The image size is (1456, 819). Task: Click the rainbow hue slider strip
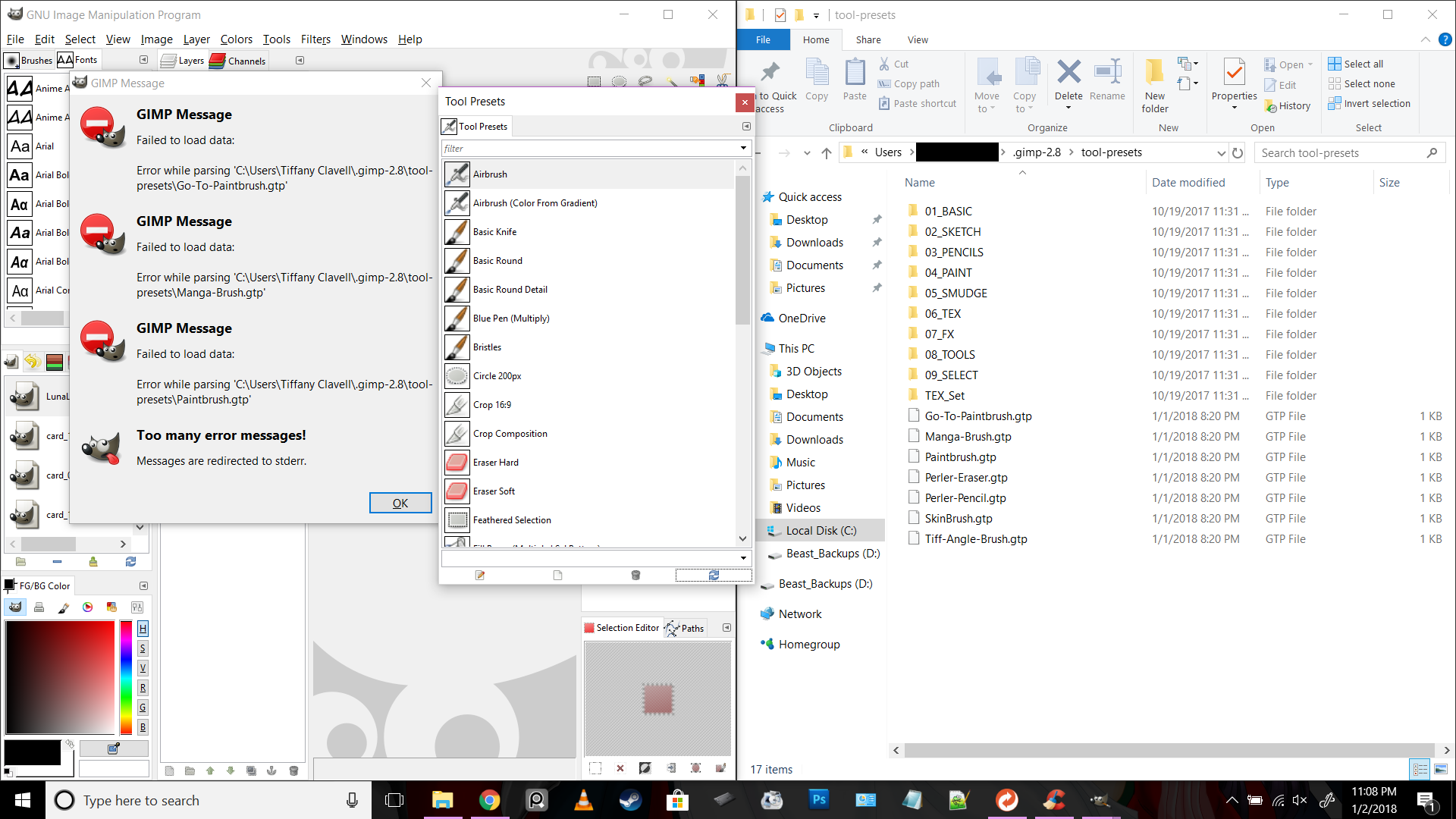point(126,677)
